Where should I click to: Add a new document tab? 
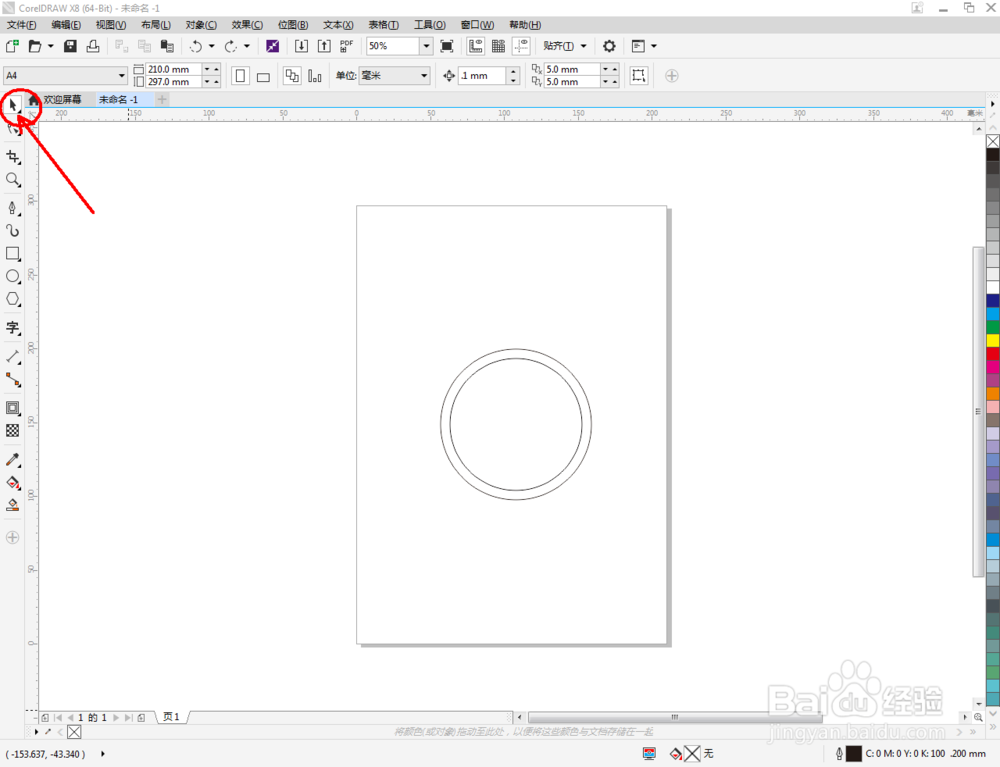tap(162, 99)
